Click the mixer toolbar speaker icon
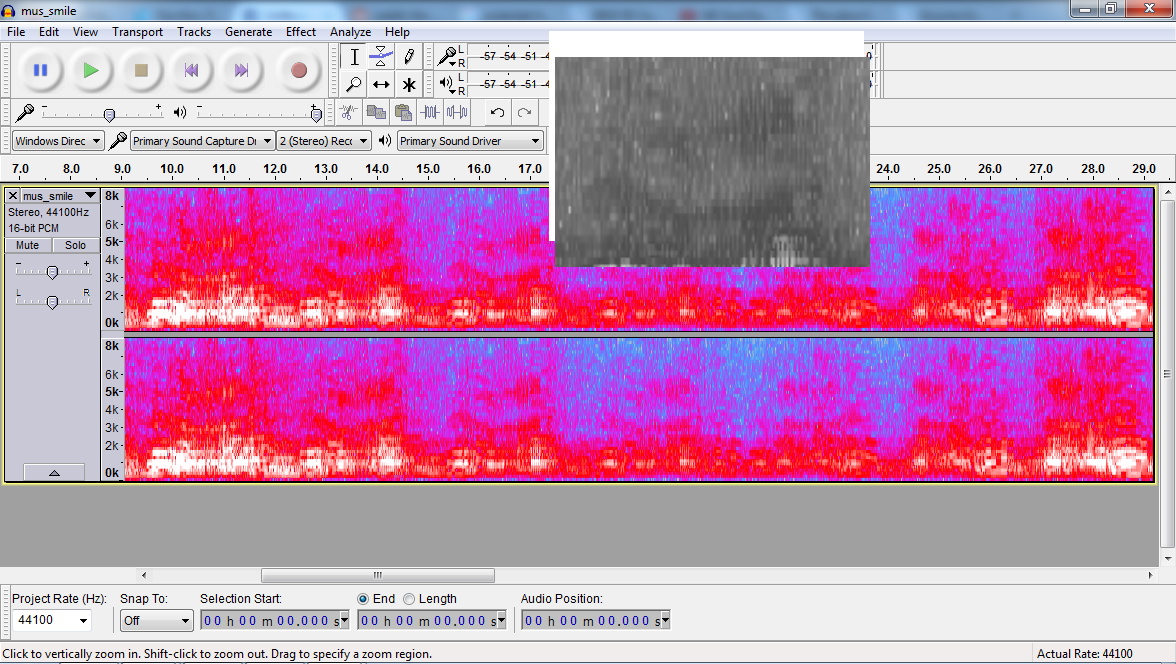 pyautogui.click(x=180, y=113)
